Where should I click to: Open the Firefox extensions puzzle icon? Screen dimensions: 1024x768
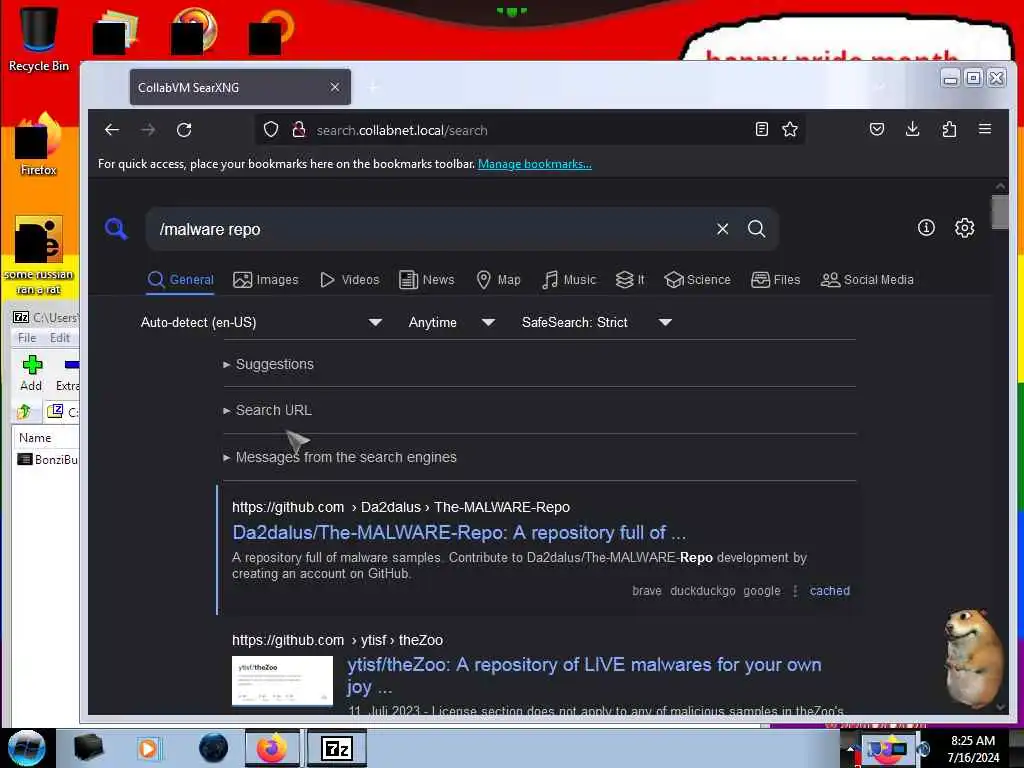949,129
